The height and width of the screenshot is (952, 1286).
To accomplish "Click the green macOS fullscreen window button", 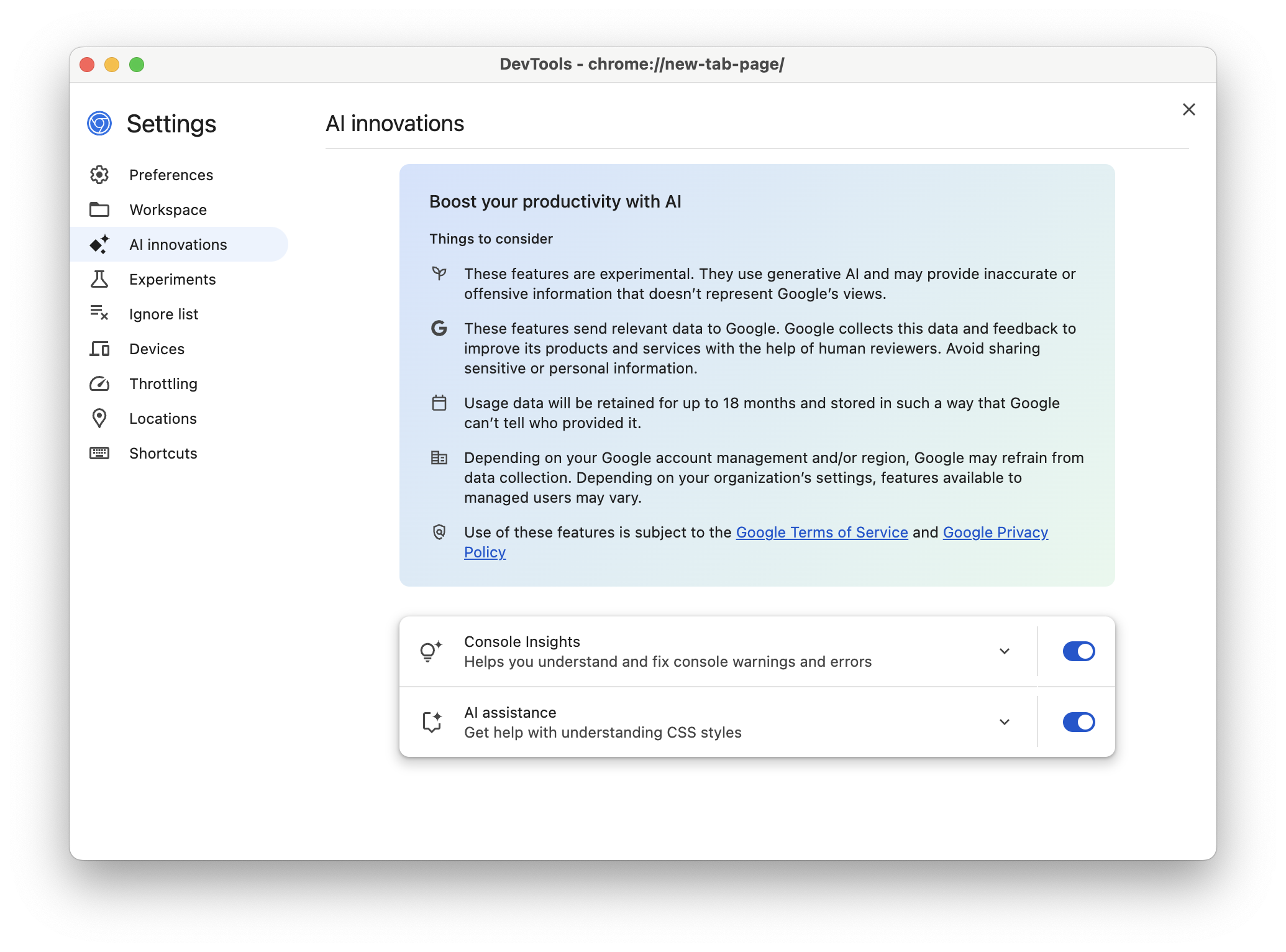I will tap(137, 65).
